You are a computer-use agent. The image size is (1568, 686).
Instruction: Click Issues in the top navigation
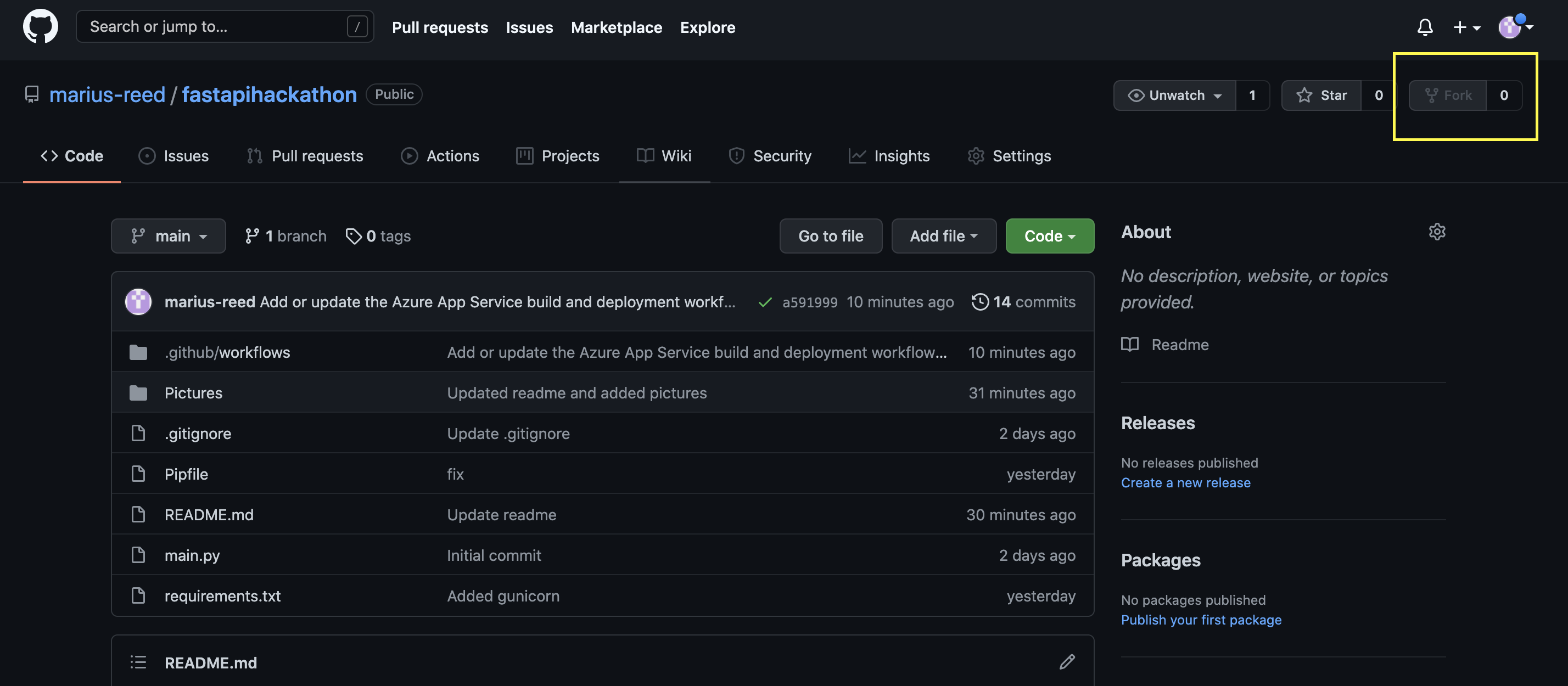click(x=530, y=27)
